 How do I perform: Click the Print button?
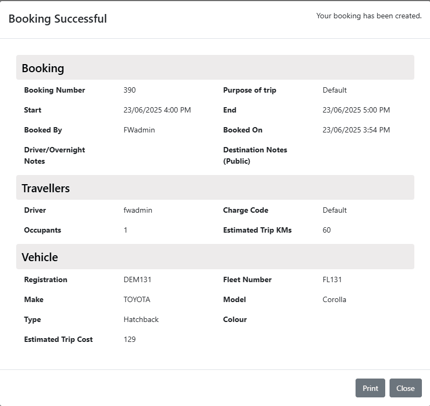[x=370, y=388]
